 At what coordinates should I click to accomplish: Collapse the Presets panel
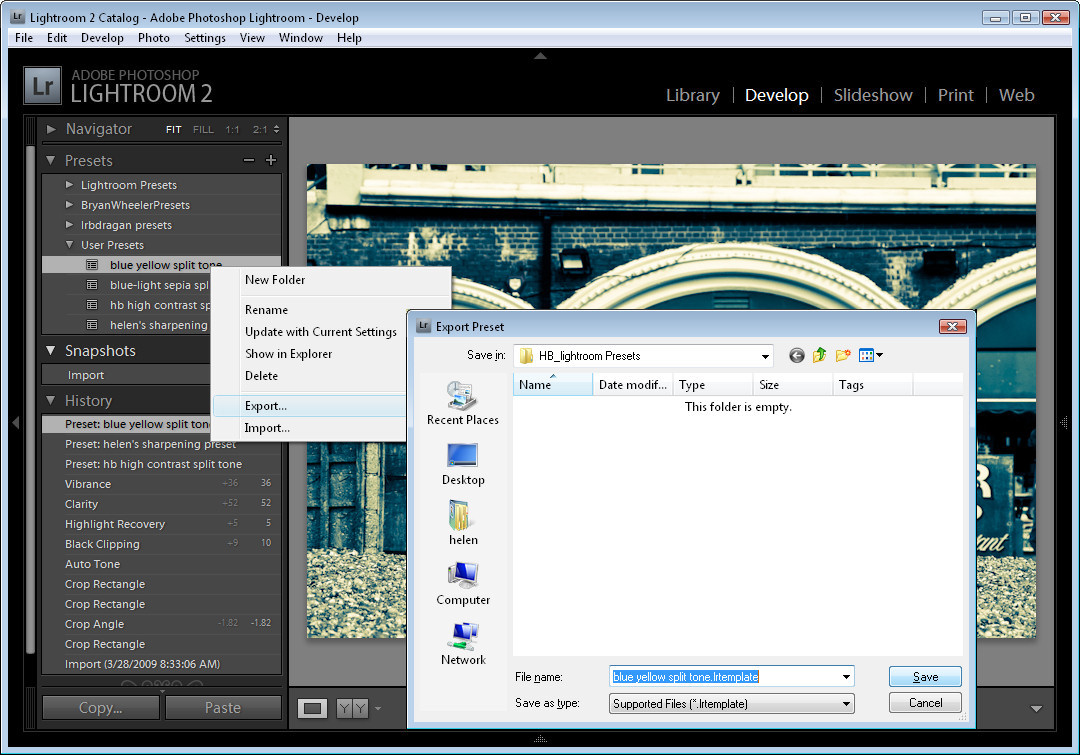click(50, 161)
